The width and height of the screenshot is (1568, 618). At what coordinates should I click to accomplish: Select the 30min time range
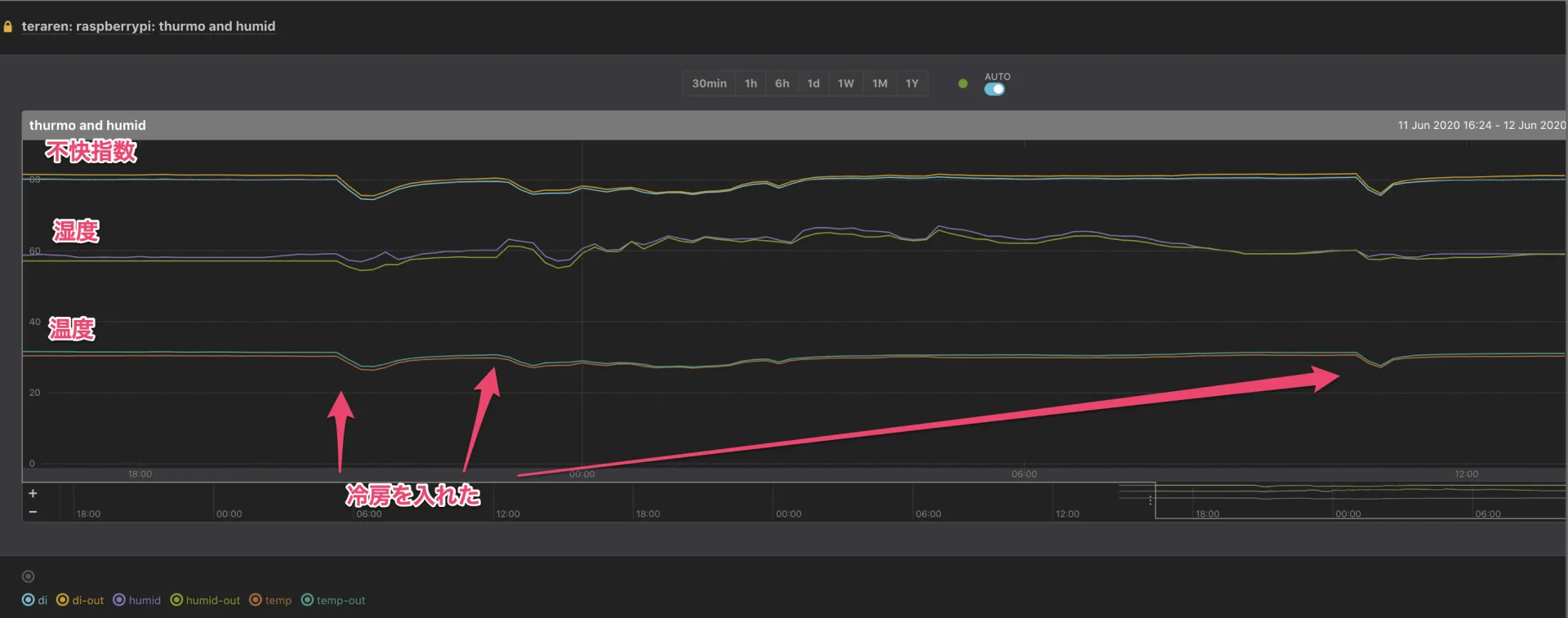[709, 83]
